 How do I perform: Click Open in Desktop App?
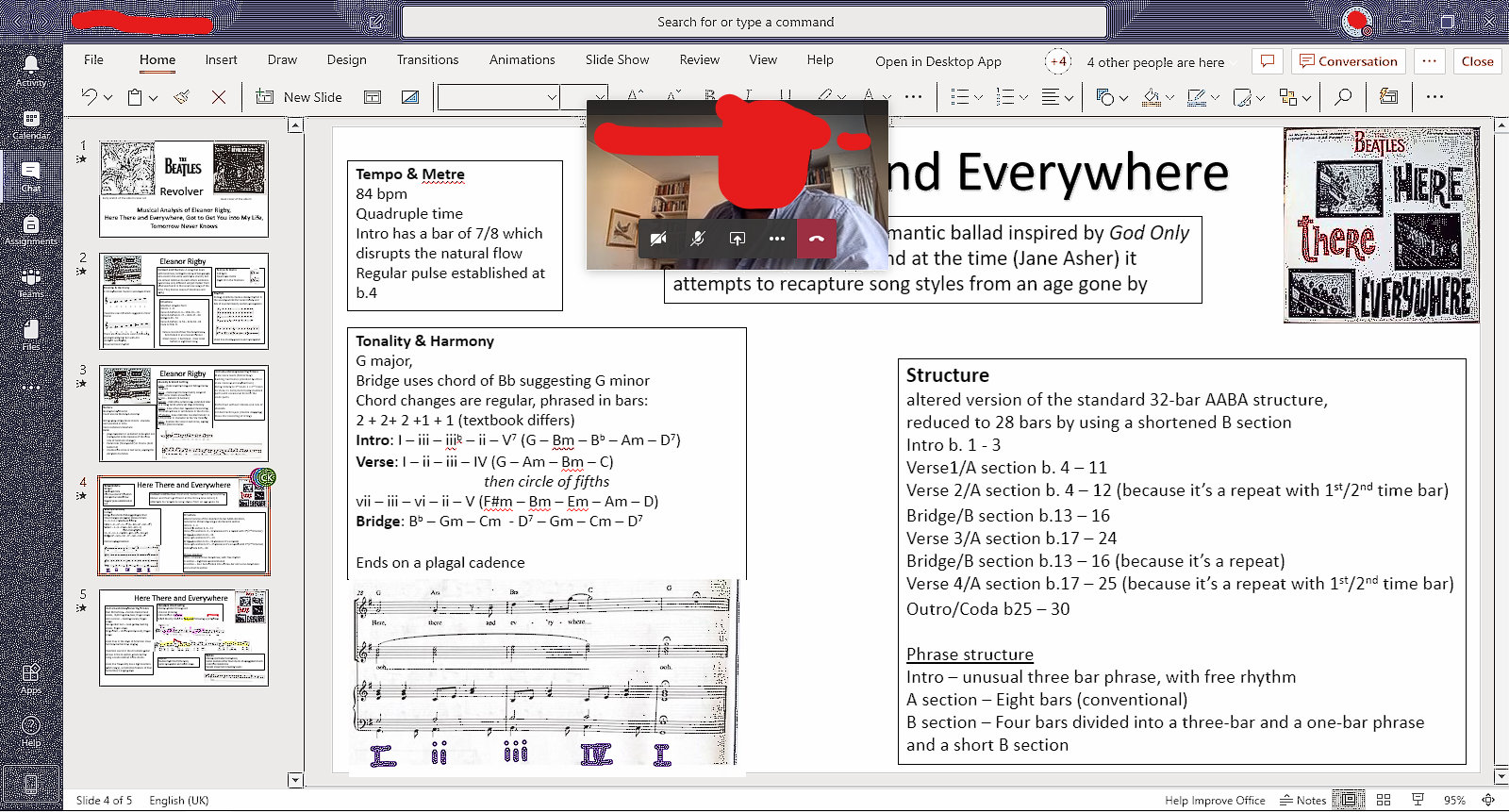pyautogui.click(x=938, y=61)
